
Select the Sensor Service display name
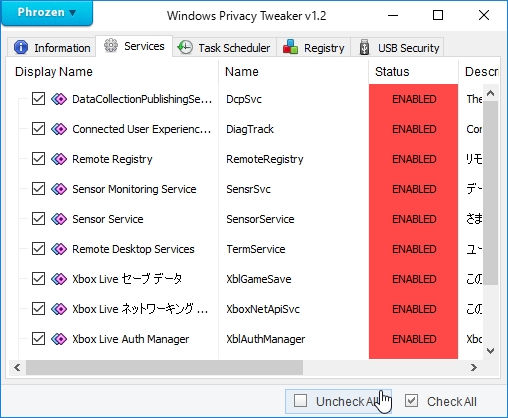pos(108,219)
